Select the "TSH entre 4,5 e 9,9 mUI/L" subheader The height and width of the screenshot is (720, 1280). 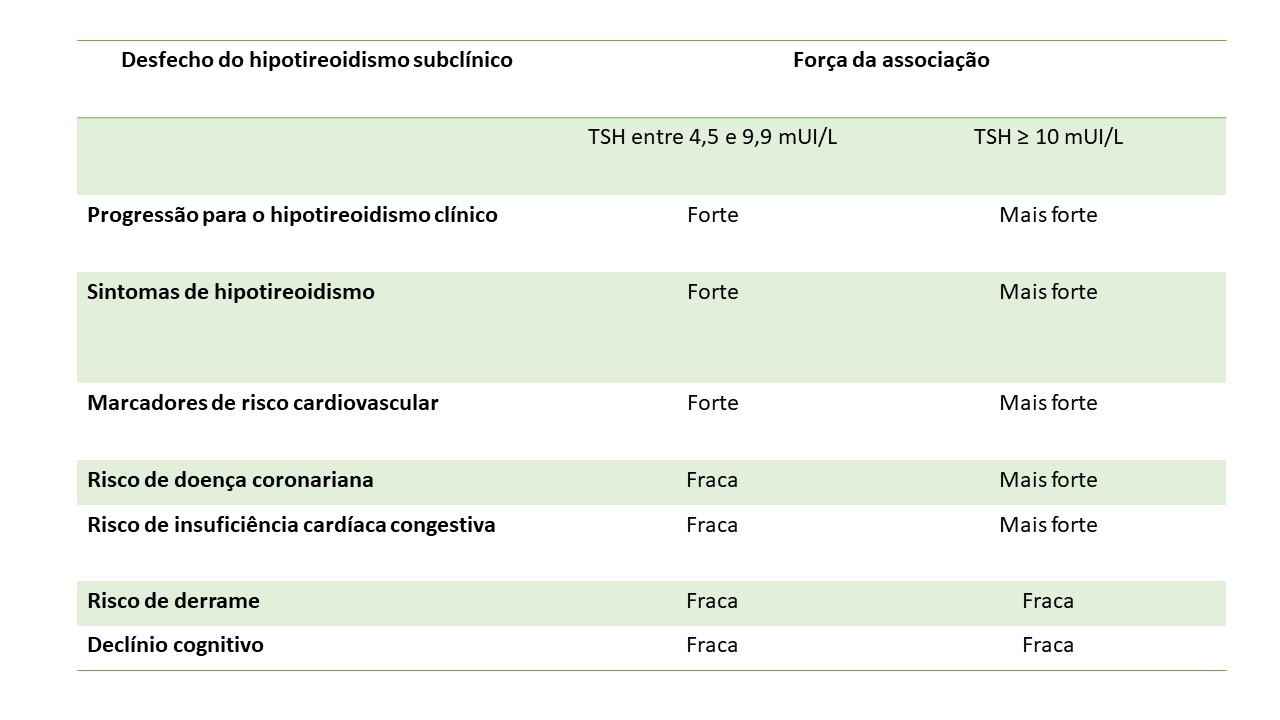click(x=712, y=137)
